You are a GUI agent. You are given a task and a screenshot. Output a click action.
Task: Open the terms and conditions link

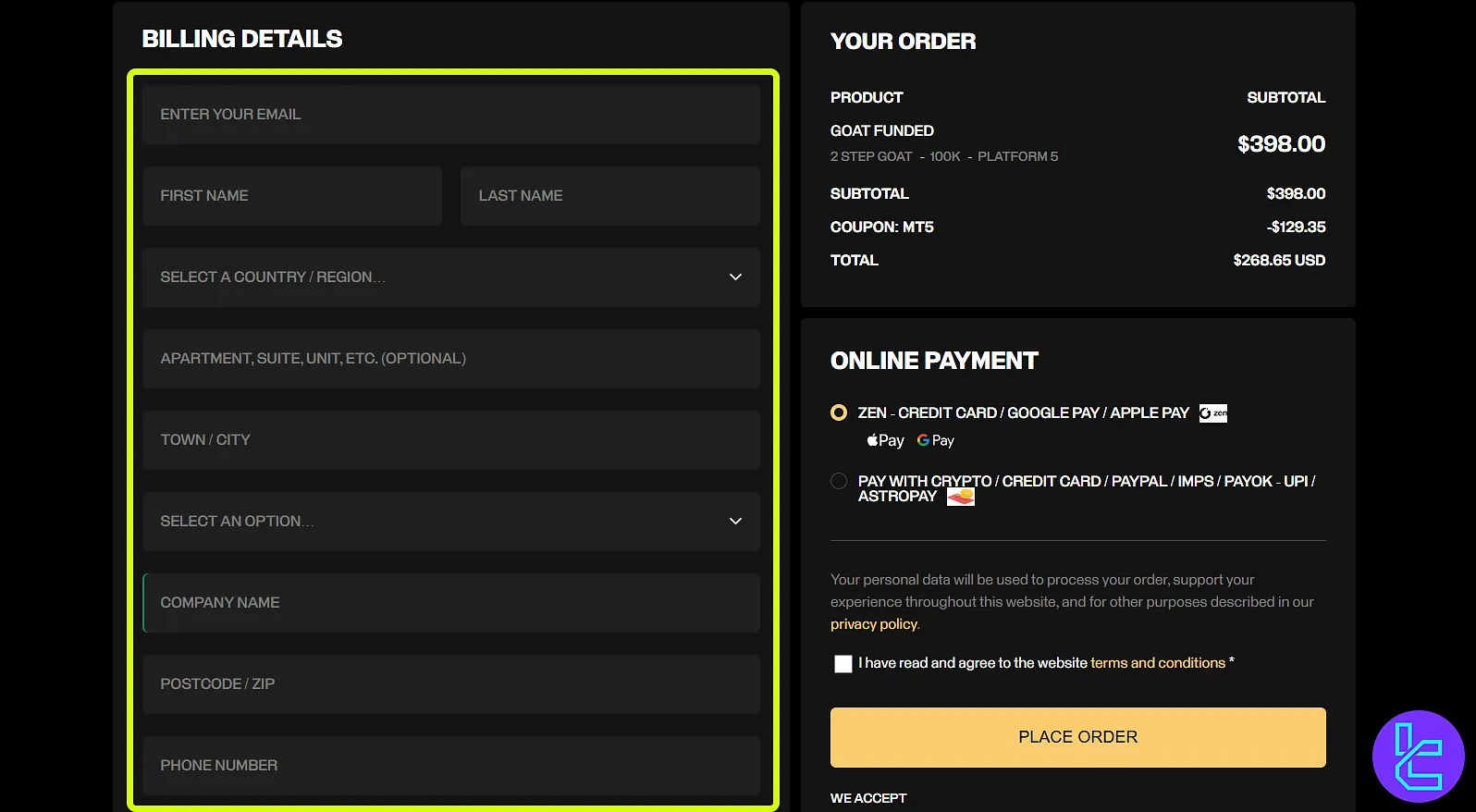click(1157, 663)
